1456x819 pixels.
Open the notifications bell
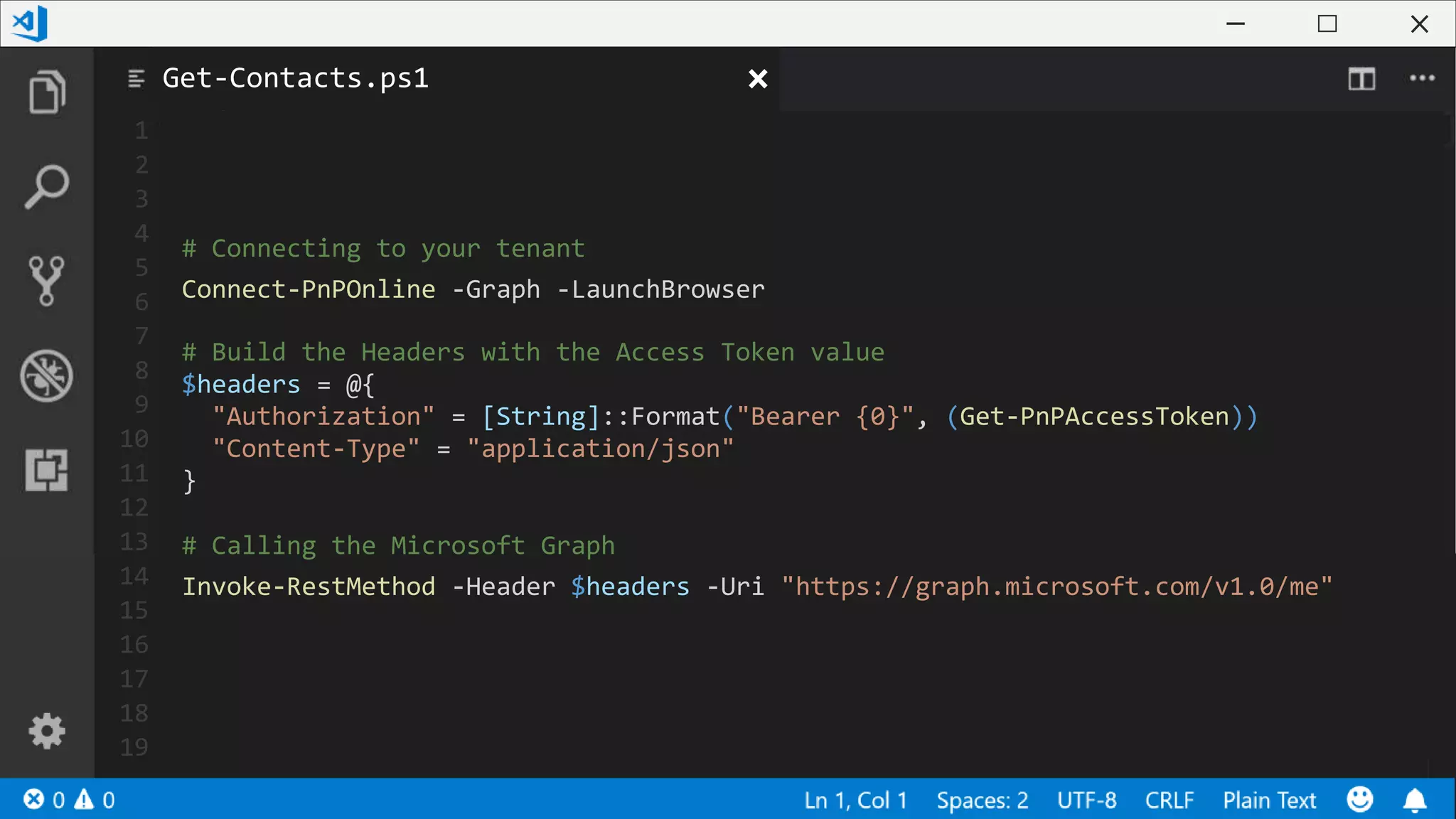tap(1415, 800)
